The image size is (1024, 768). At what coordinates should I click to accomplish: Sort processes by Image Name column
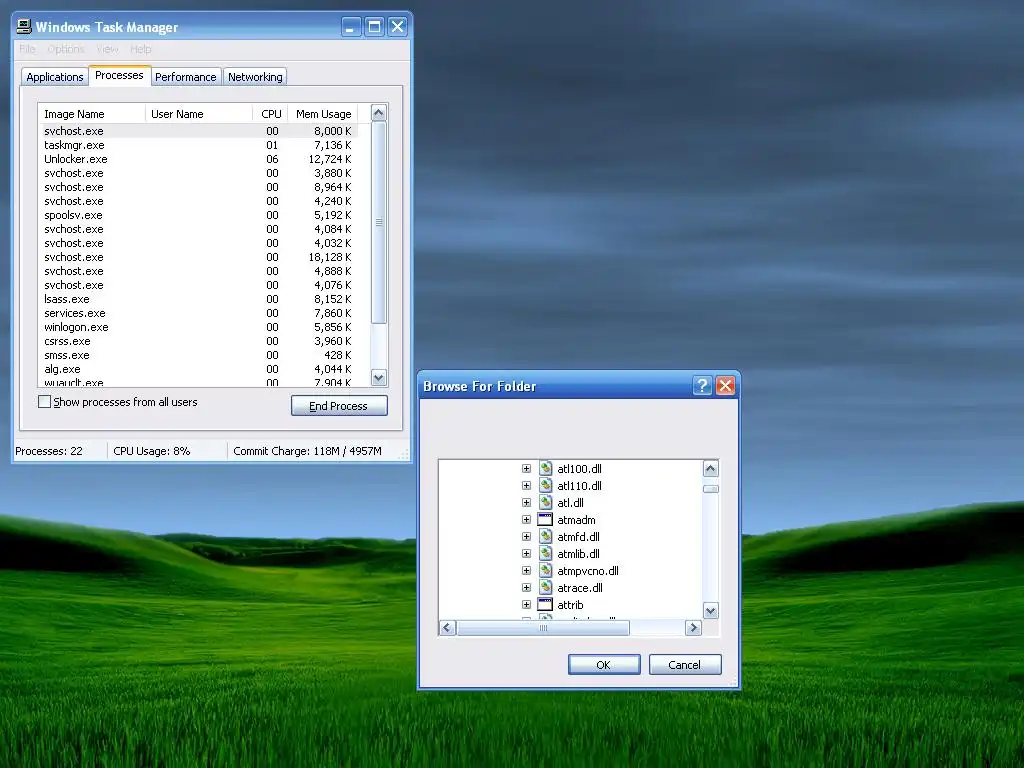click(92, 114)
